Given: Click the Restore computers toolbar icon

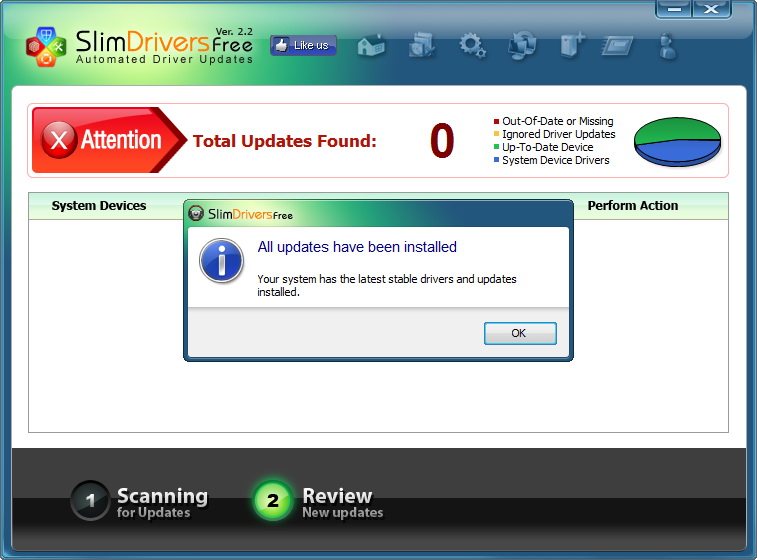Looking at the screenshot, I should (x=522, y=46).
